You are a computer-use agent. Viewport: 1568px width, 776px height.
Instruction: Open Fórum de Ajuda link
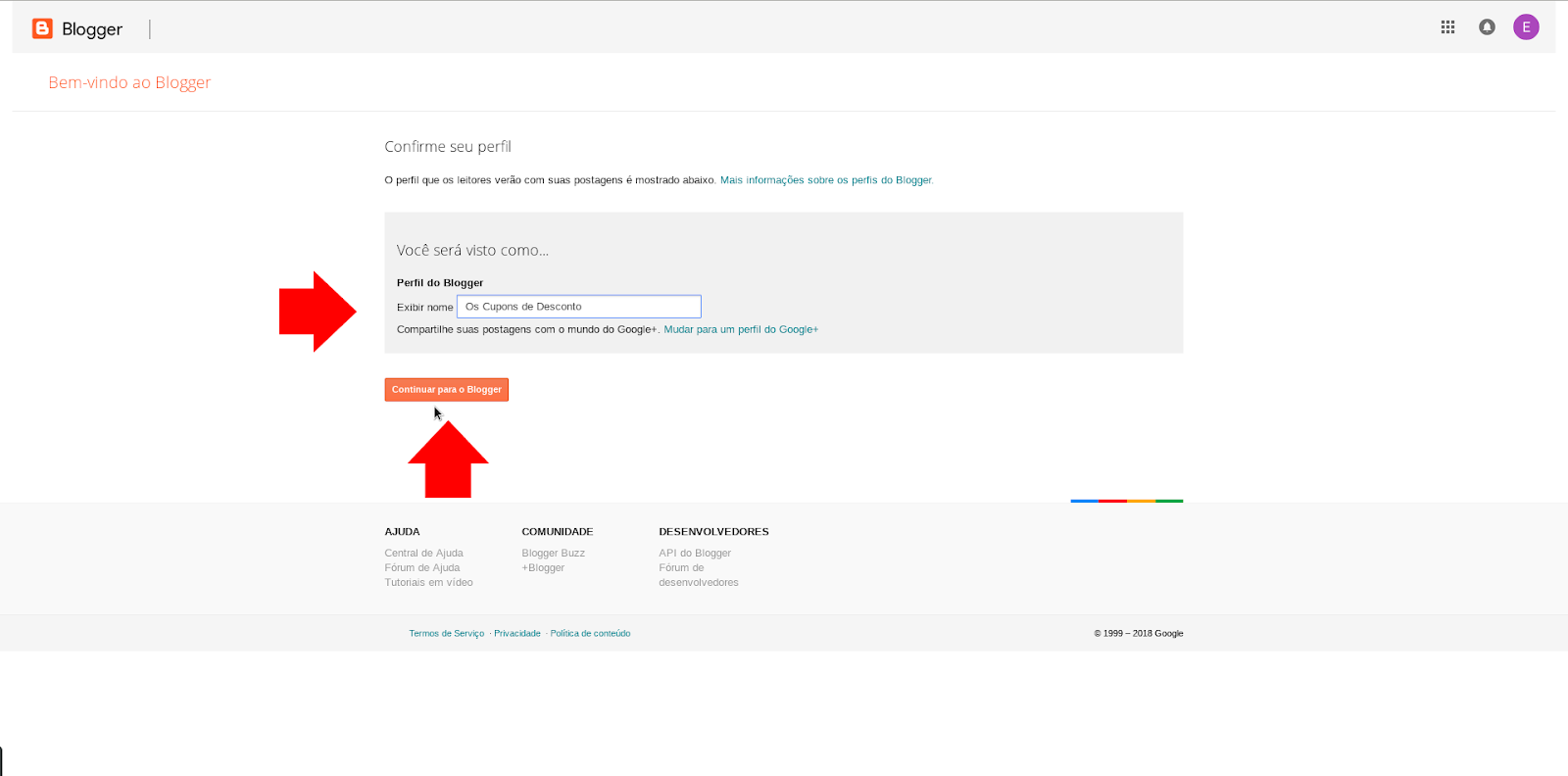tap(422, 568)
